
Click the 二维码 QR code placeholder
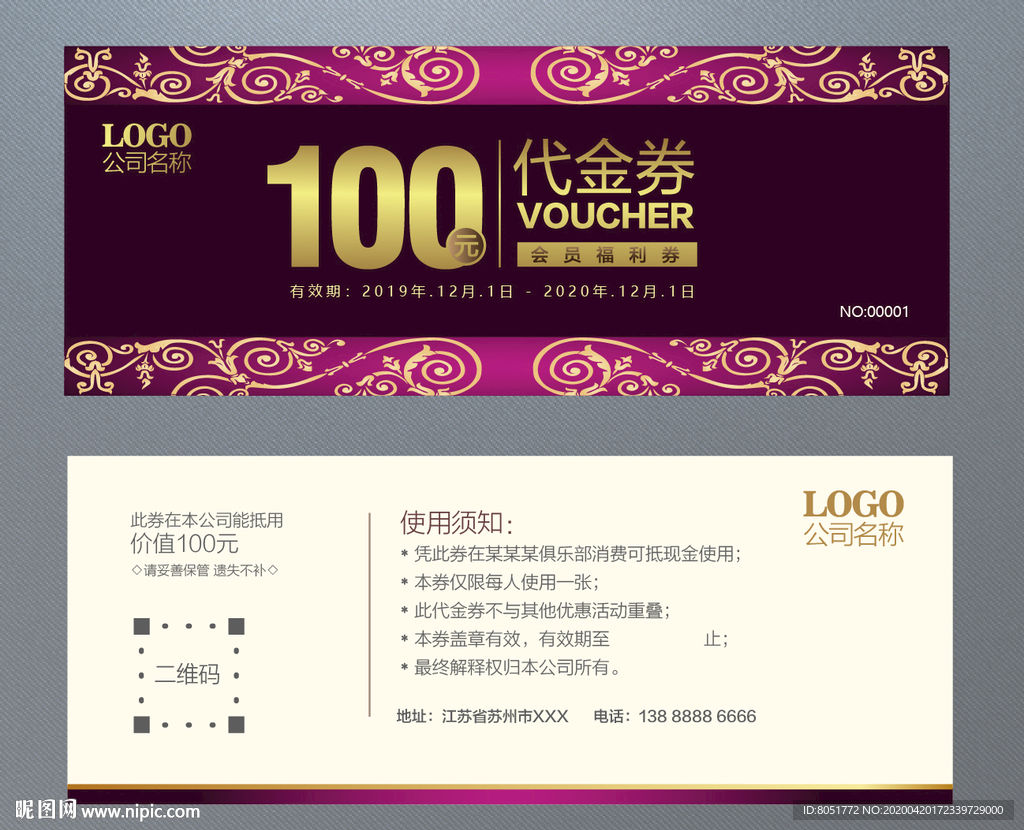click(189, 675)
